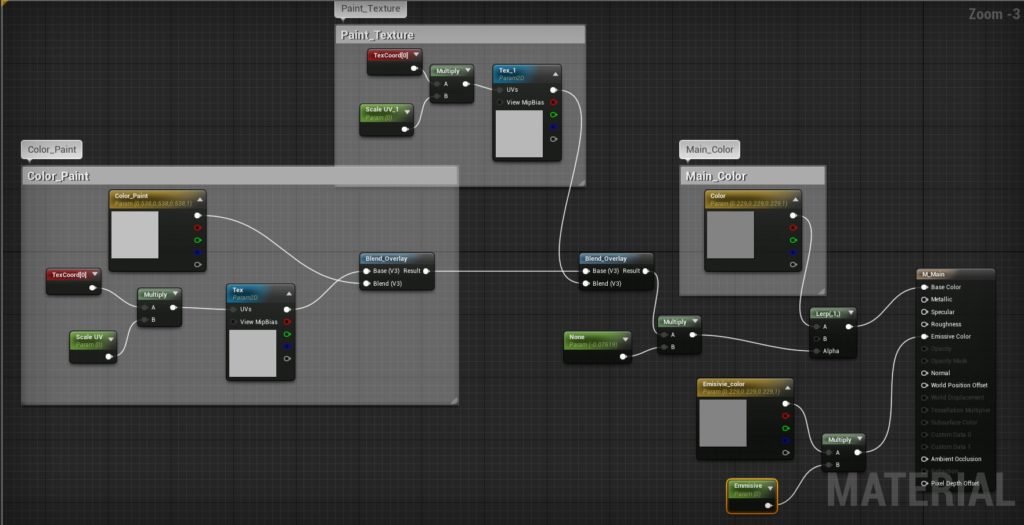The height and width of the screenshot is (525, 1024).
Task: Click the blue output pin on Color_Paint node
Action: 198,253
